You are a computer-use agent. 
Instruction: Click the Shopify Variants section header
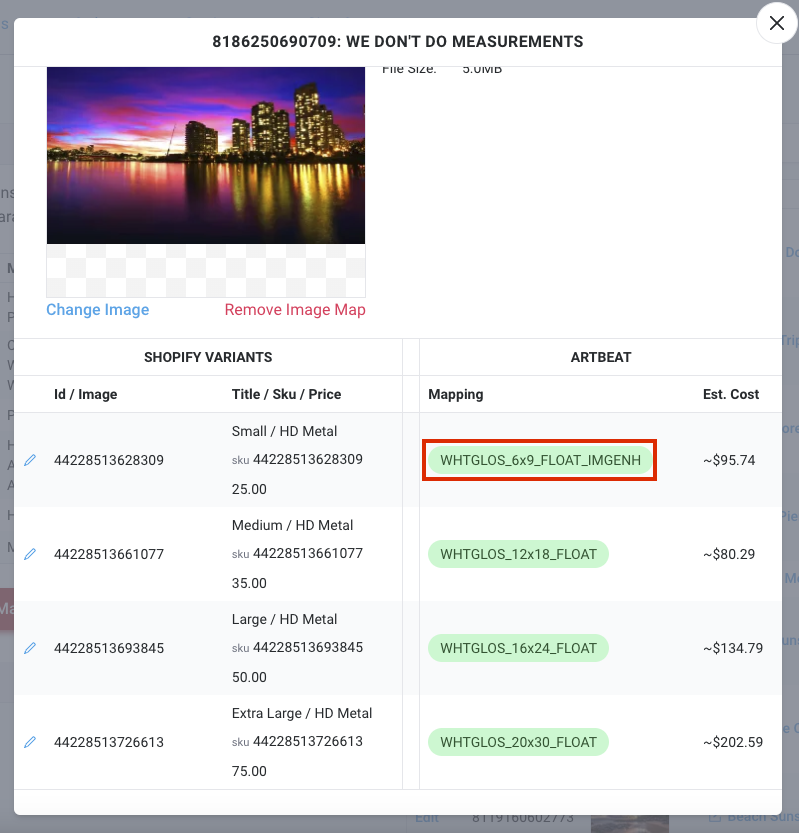click(x=208, y=358)
